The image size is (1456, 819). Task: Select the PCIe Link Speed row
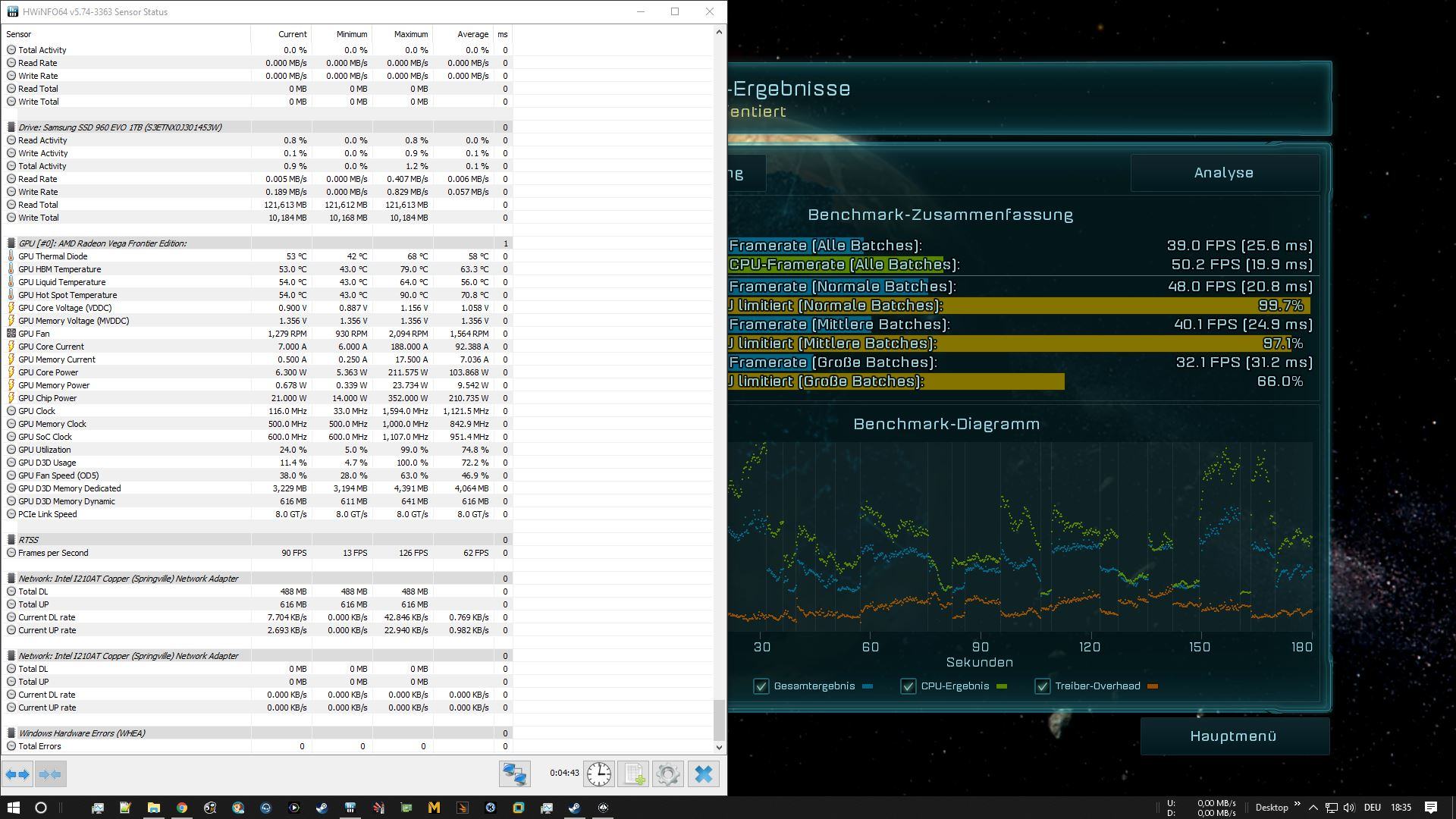point(258,514)
